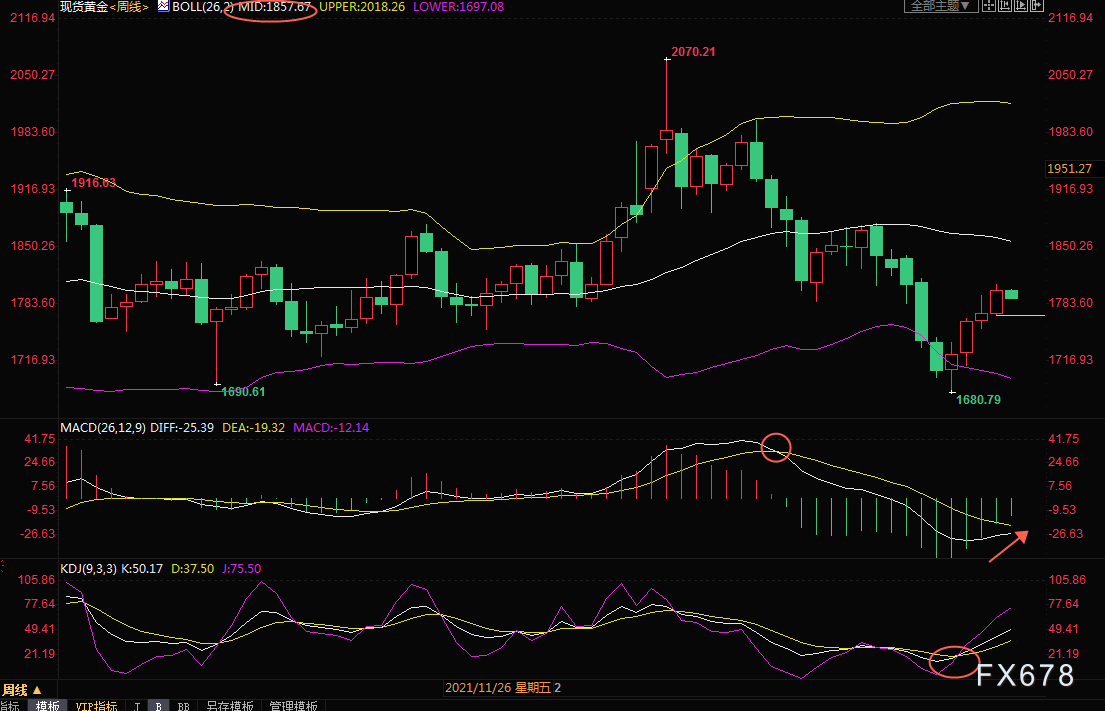The width and height of the screenshot is (1105, 711).
Task: Toggle the BB template button
Action: [184, 706]
